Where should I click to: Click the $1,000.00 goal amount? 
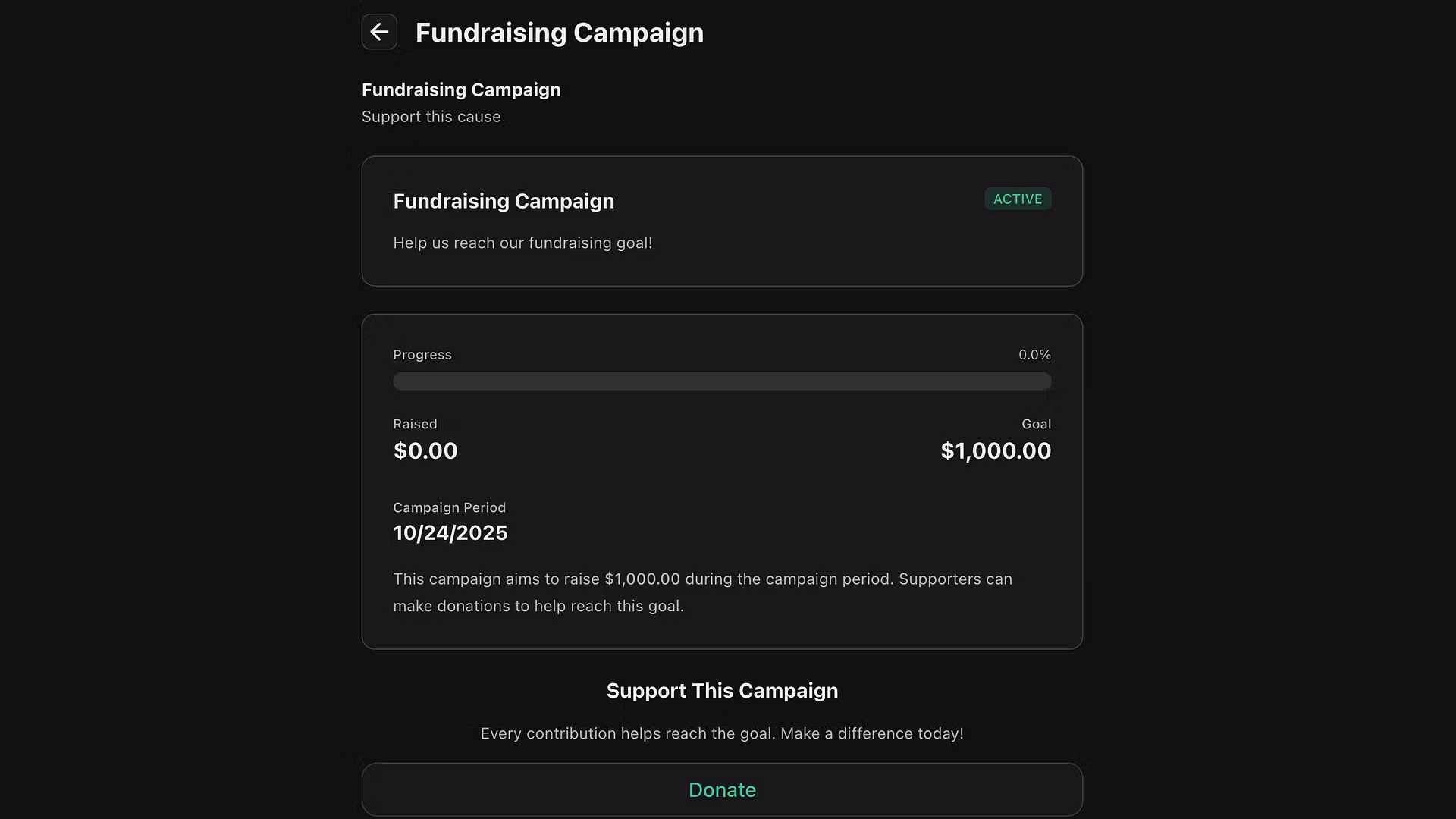tap(995, 451)
